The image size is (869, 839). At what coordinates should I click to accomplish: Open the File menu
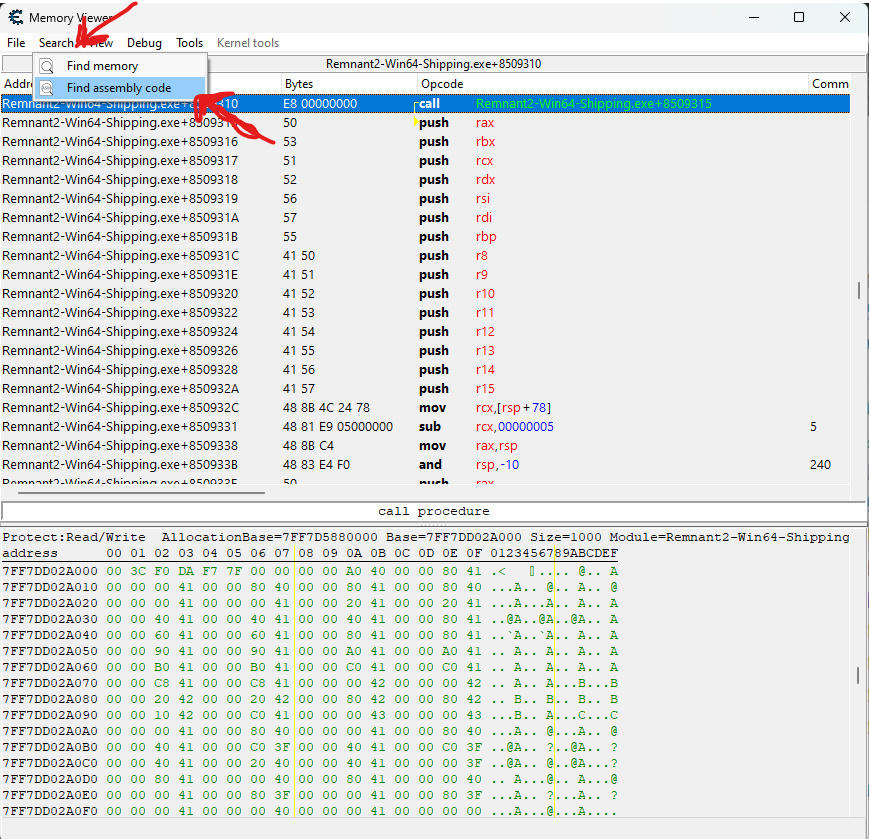tap(16, 43)
